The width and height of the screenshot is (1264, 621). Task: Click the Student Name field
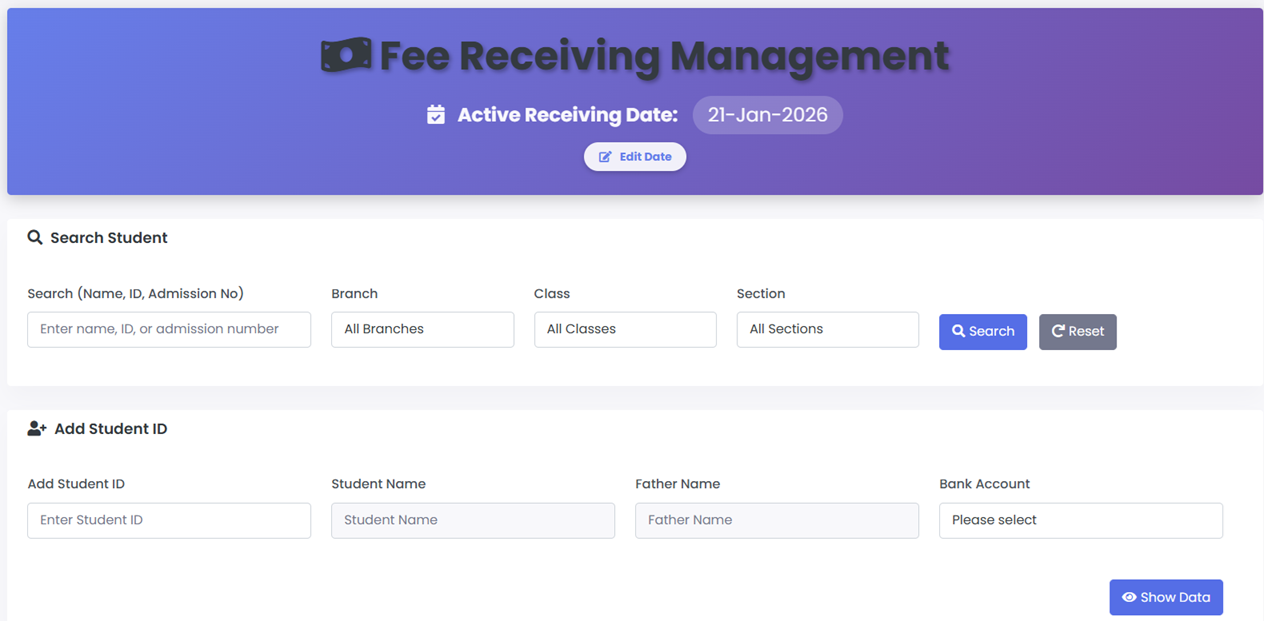tap(472, 520)
